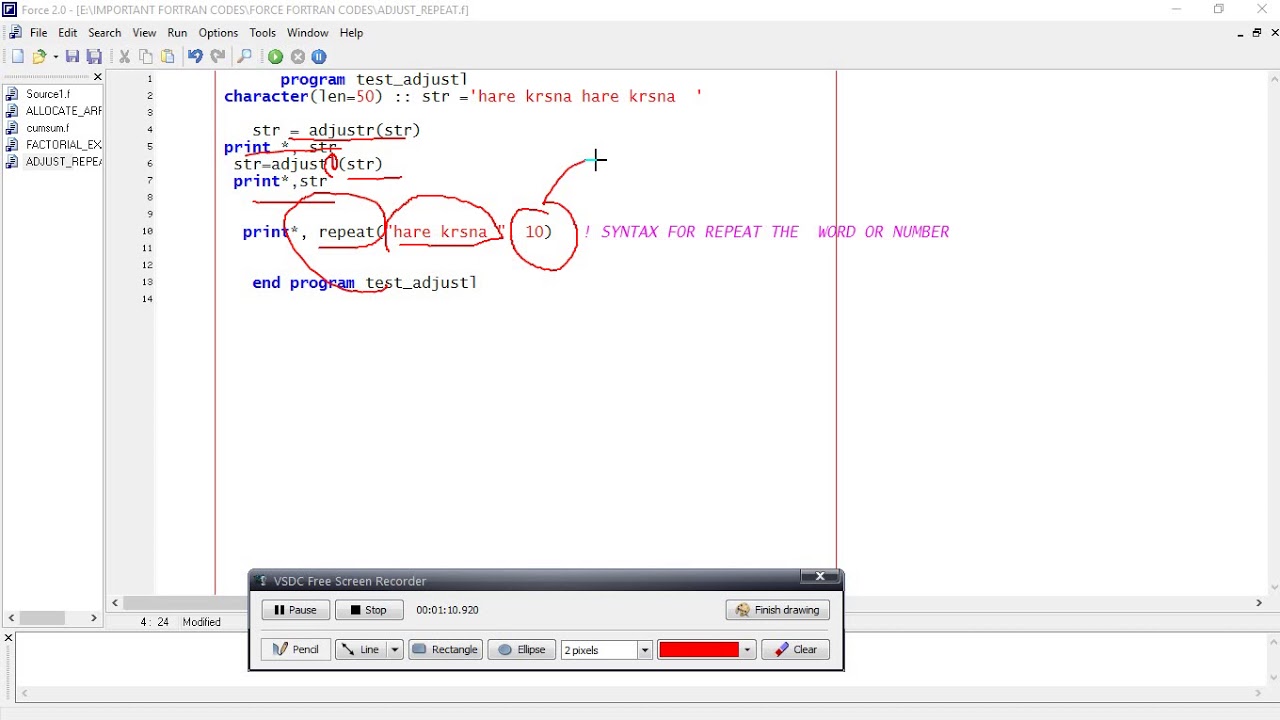Close the VSDC Free Screen Recorder panel
1280x720 pixels.
point(820,576)
